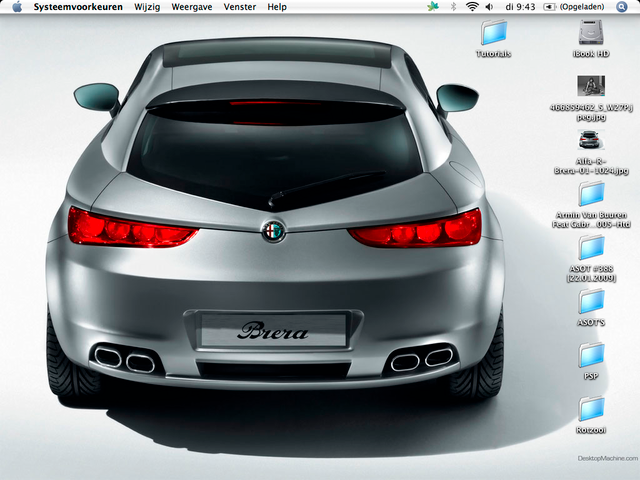Click the green bird status icon
The height and width of the screenshot is (480, 640).
pos(433,7)
